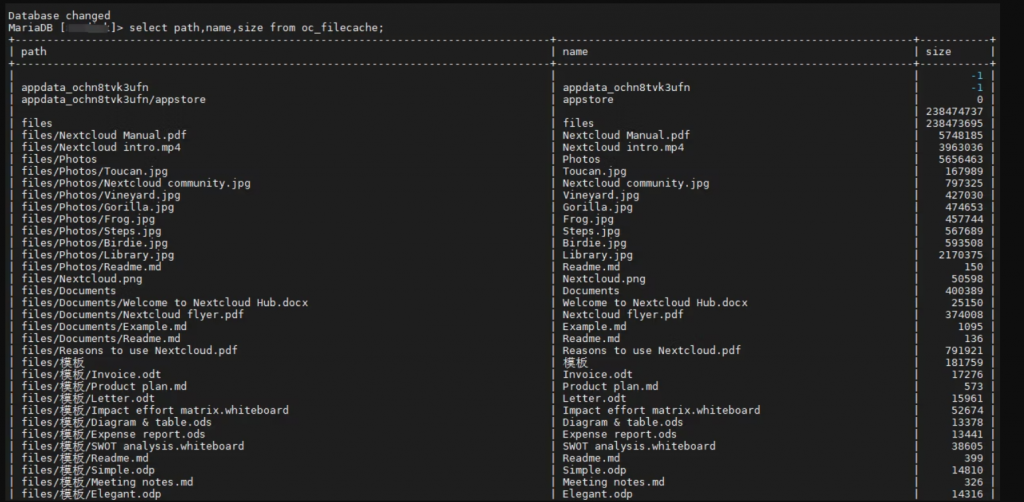1024x502 pixels.
Task: Click size value 400389
Action: (x=964, y=291)
